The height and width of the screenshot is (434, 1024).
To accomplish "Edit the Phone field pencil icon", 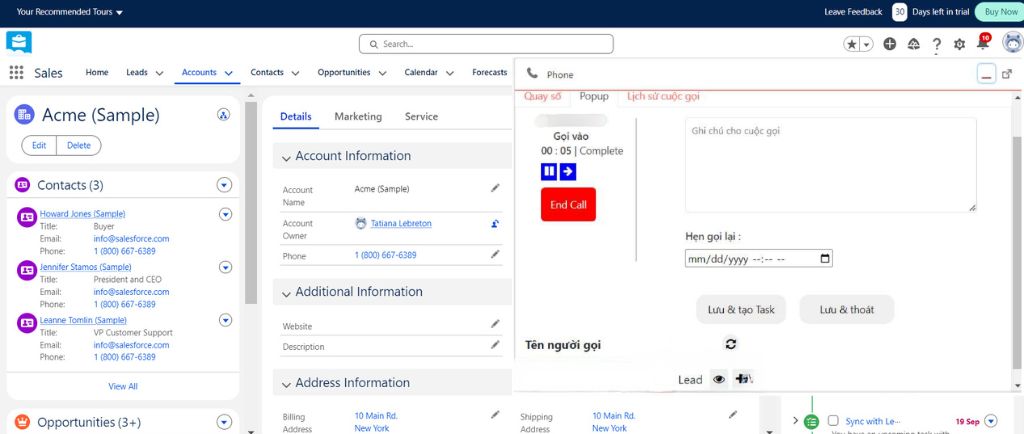I will (x=495, y=253).
